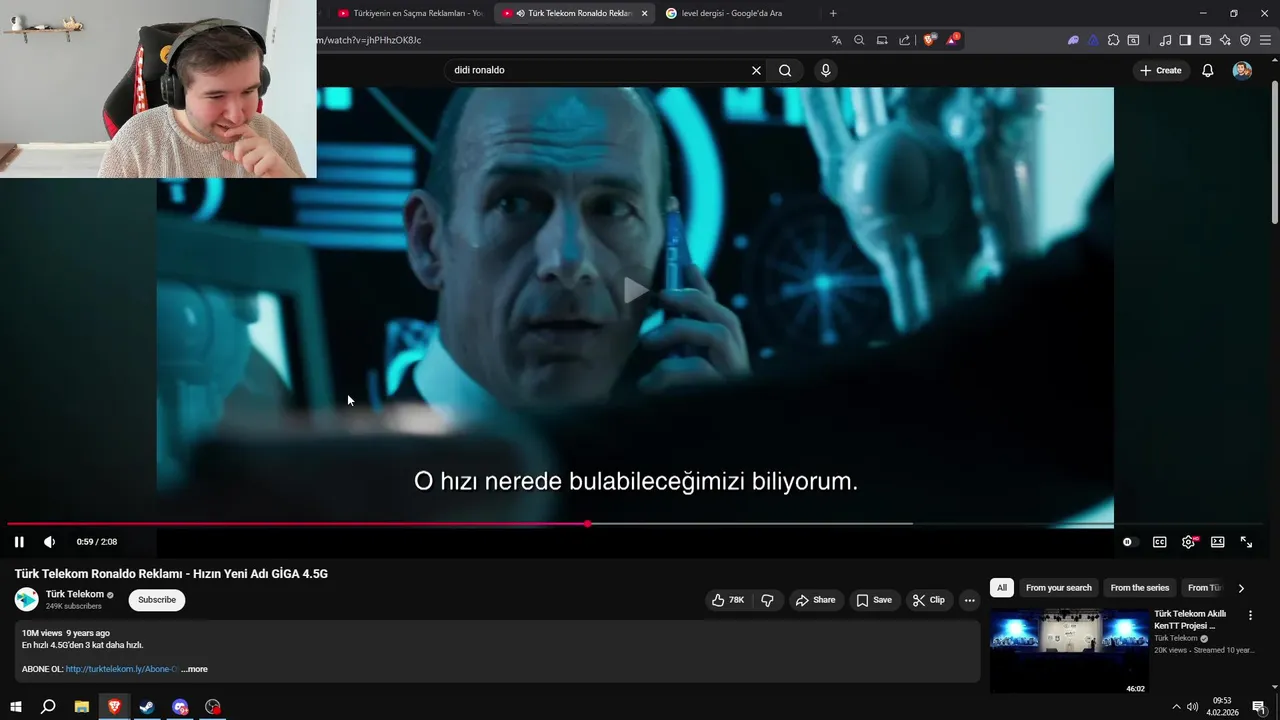Open the system volume tray icon
Viewport: 1280px width, 720px height.
1192,707
